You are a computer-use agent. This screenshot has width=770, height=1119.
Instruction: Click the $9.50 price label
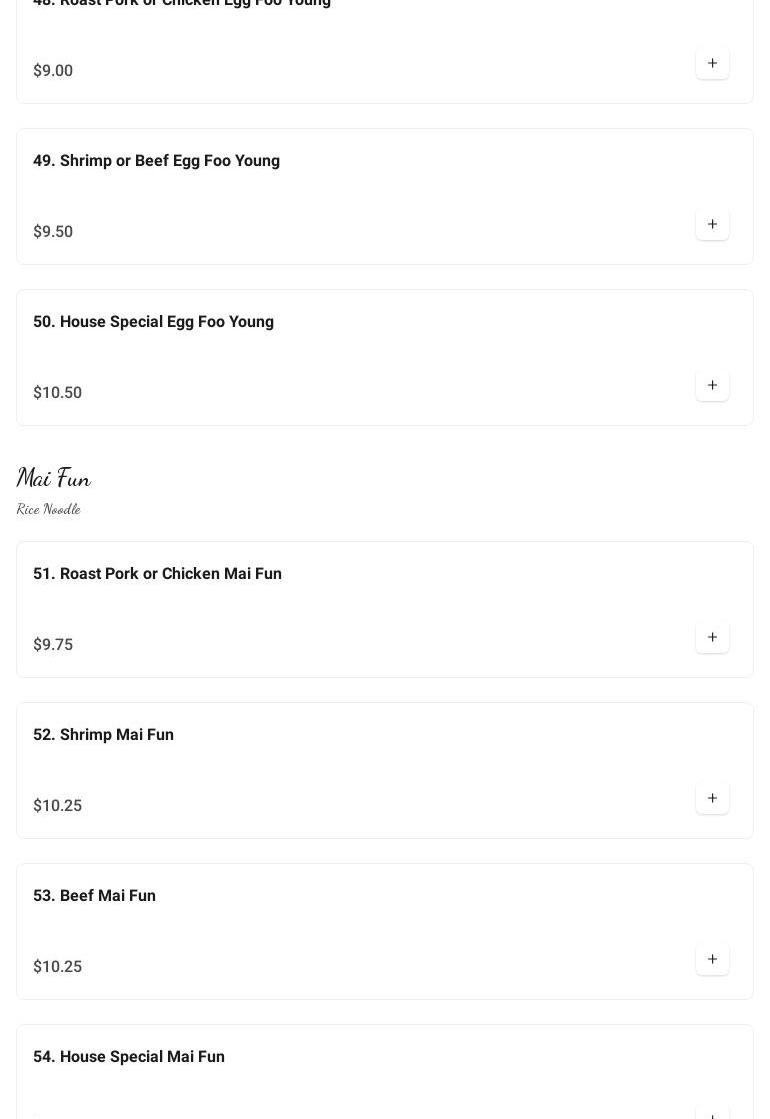pos(53,231)
